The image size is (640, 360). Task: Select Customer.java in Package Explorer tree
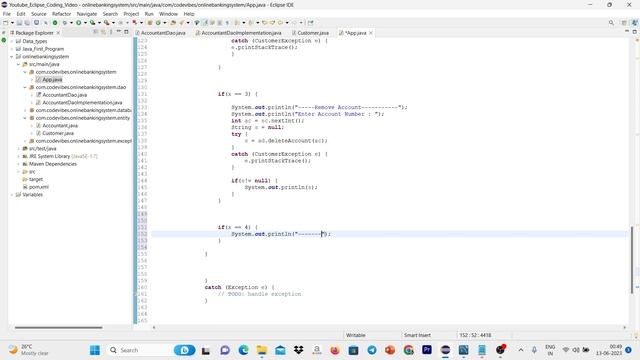(58, 133)
